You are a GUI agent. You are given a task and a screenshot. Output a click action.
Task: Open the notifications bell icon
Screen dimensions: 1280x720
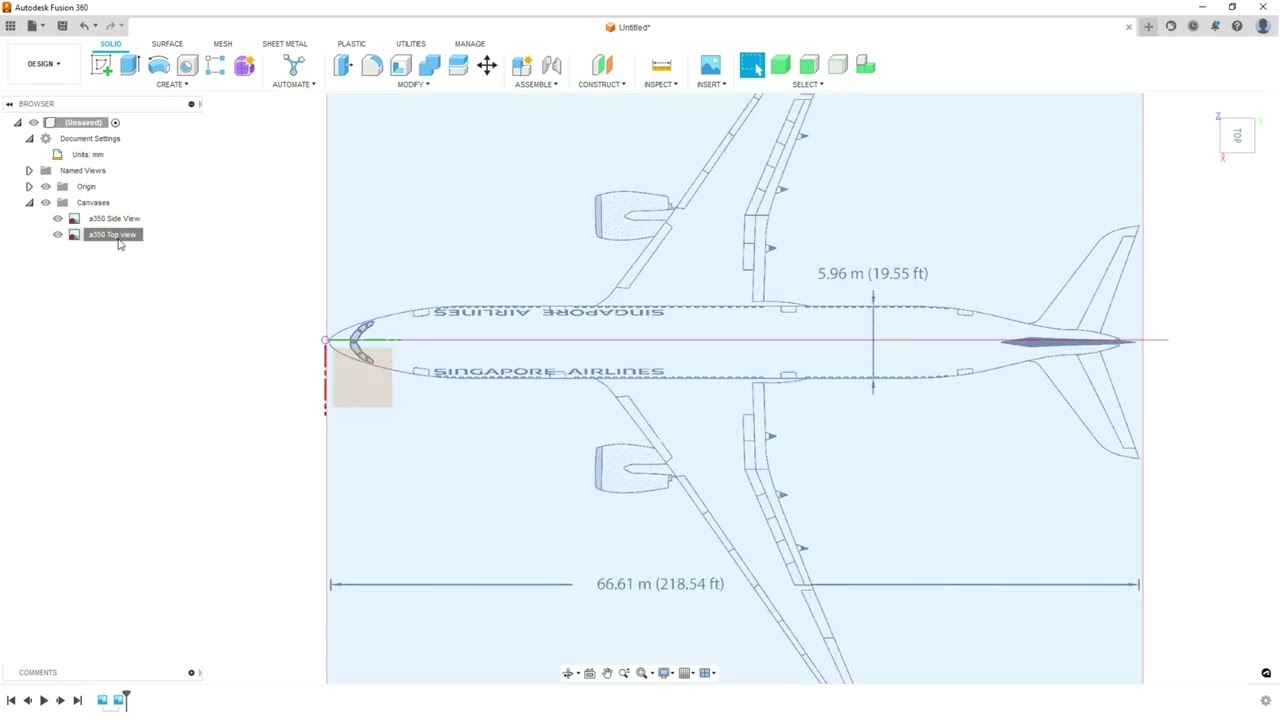[1215, 27]
